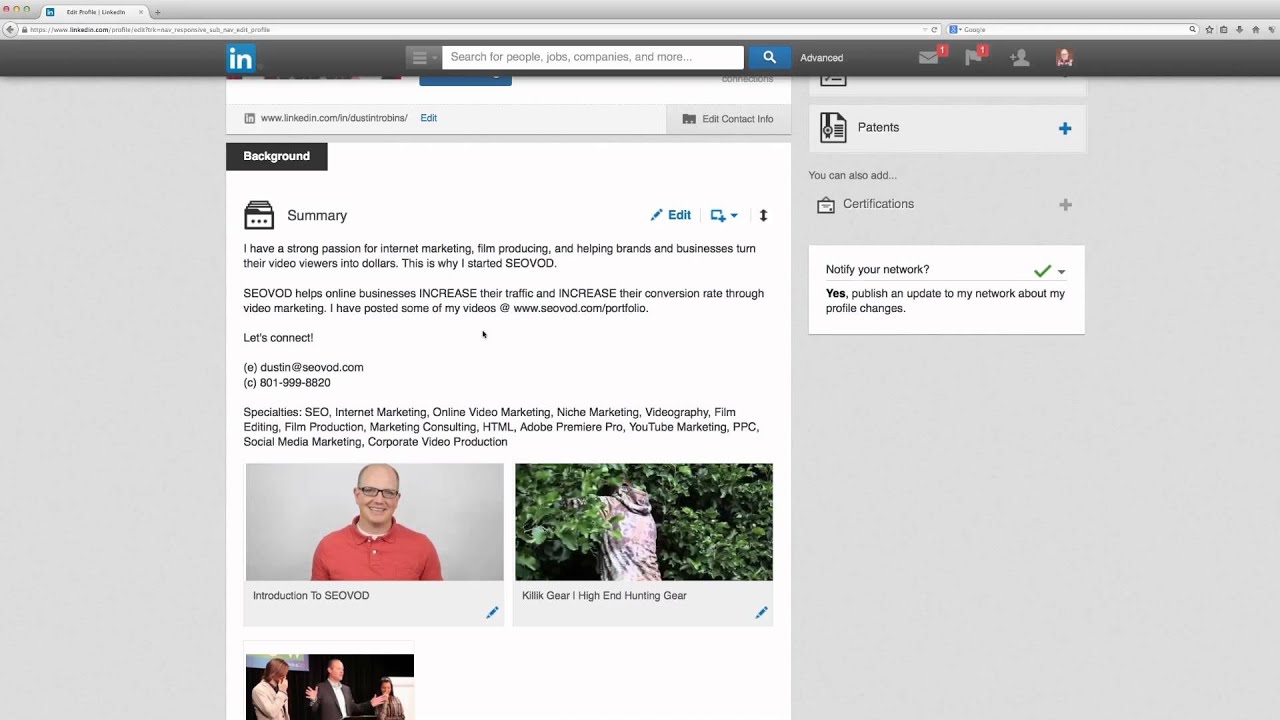Close the Edit Profile browser tab
The height and width of the screenshot is (720, 1280).
click(x=141, y=12)
